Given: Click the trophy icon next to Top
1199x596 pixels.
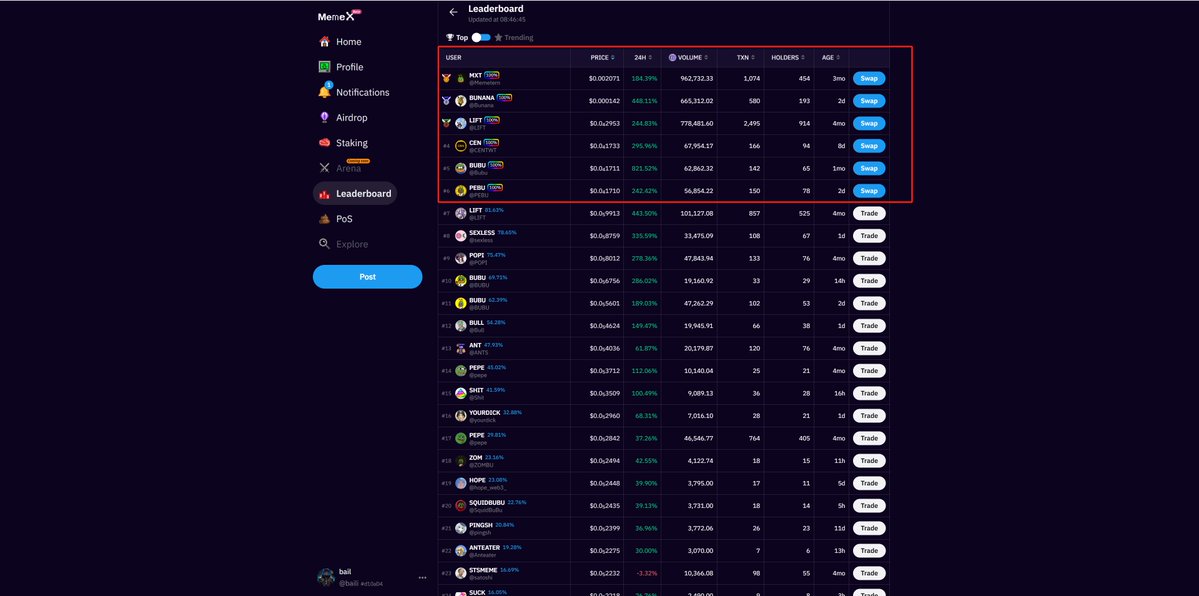Looking at the screenshot, I should 450,37.
